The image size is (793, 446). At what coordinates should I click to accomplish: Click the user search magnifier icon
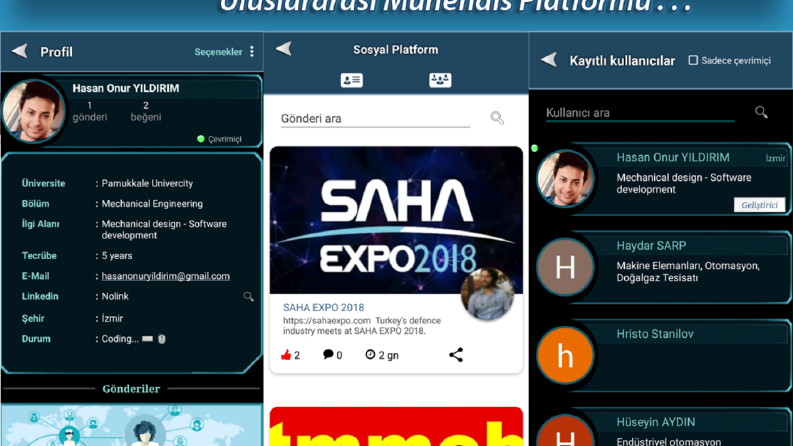761,112
